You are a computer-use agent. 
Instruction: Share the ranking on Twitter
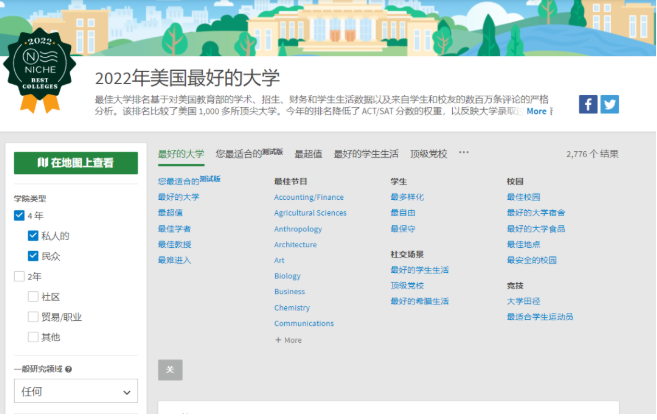tap(609, 104)
